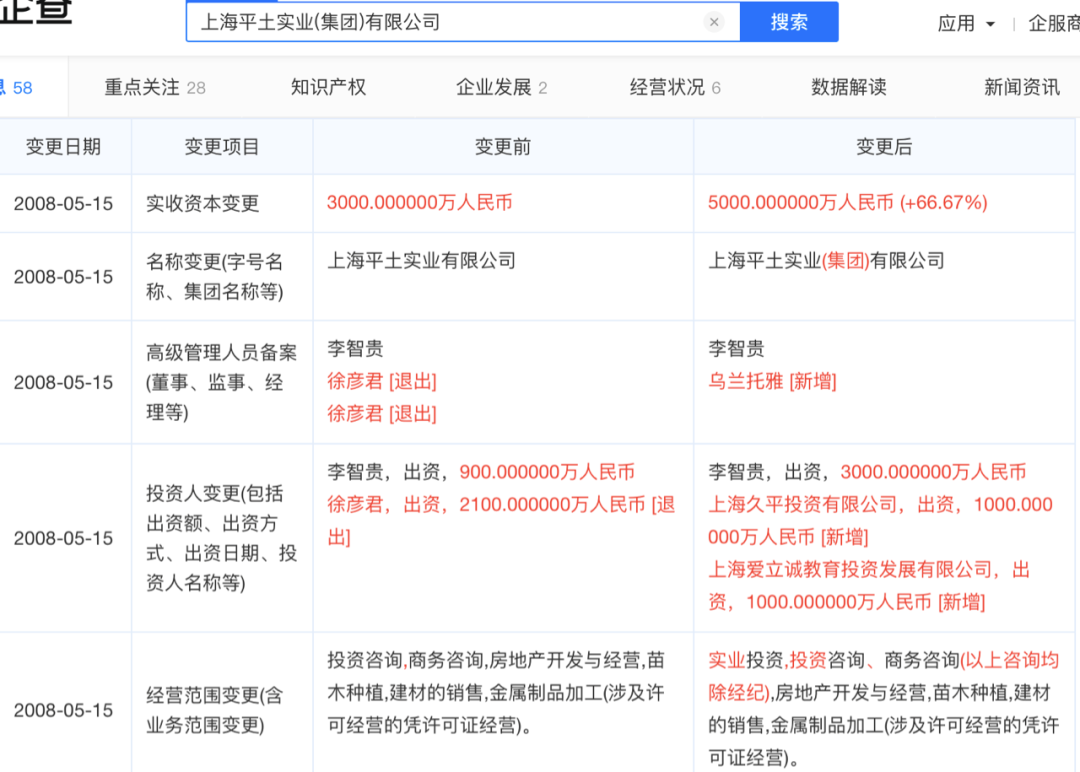Click the 变更前 column header
Viewport: 1080px width, 772px height.
503,147
